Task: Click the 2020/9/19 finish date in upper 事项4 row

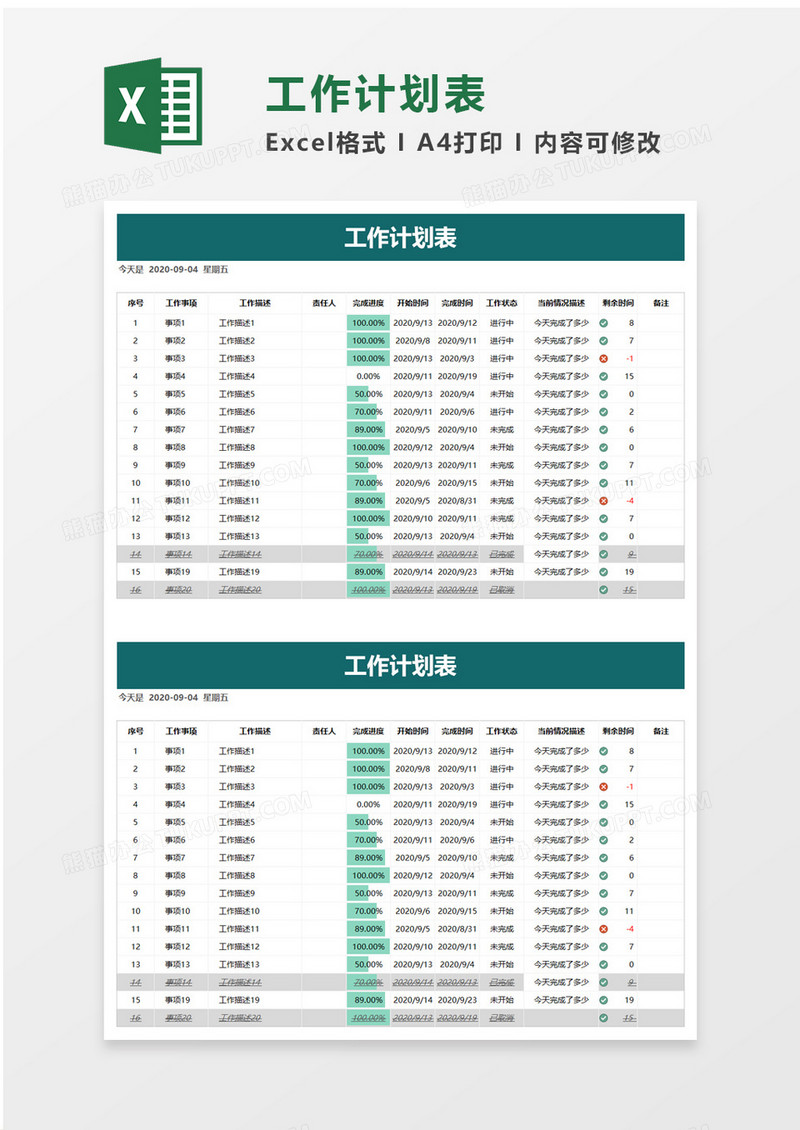Action: coord(458,376)
